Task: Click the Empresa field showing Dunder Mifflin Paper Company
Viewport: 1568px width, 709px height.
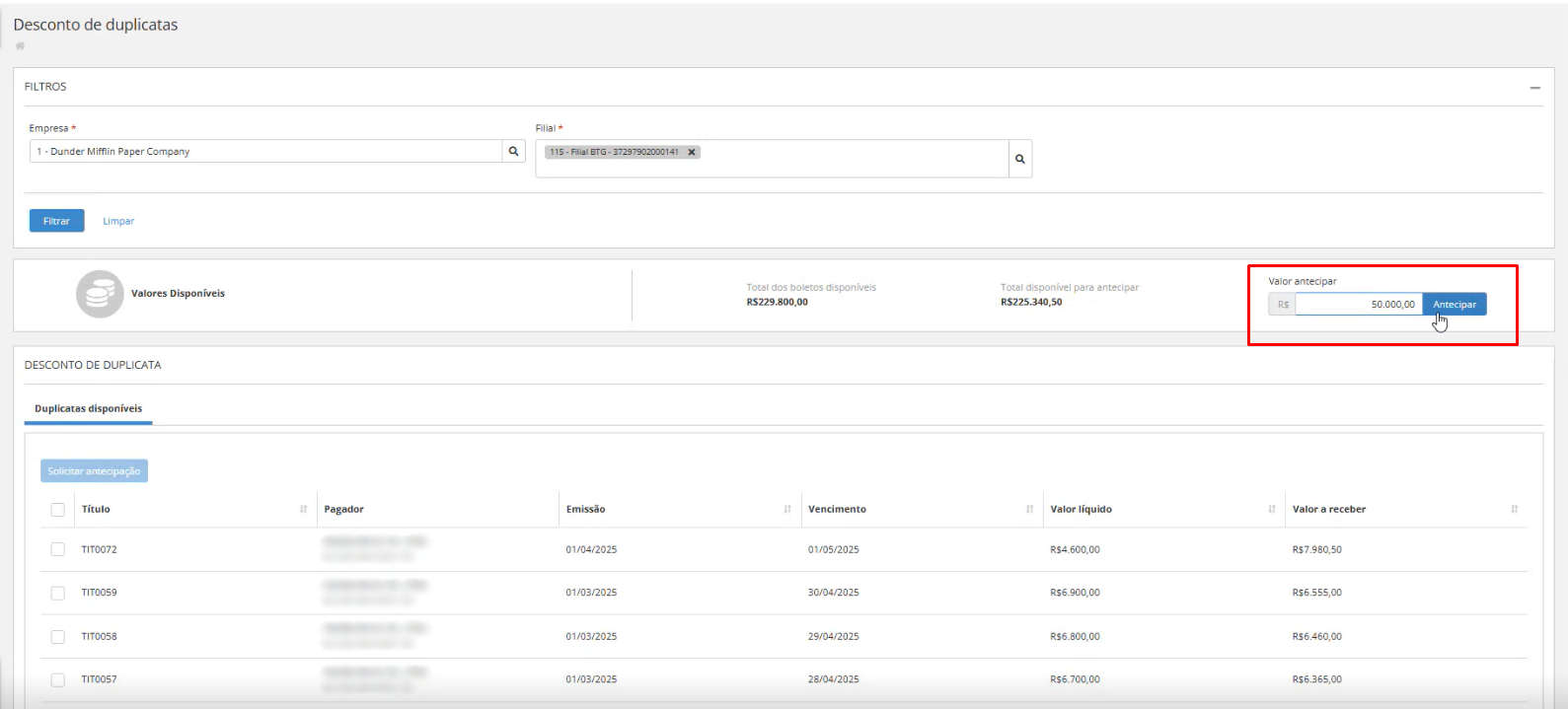Action: tap(265, 151)
